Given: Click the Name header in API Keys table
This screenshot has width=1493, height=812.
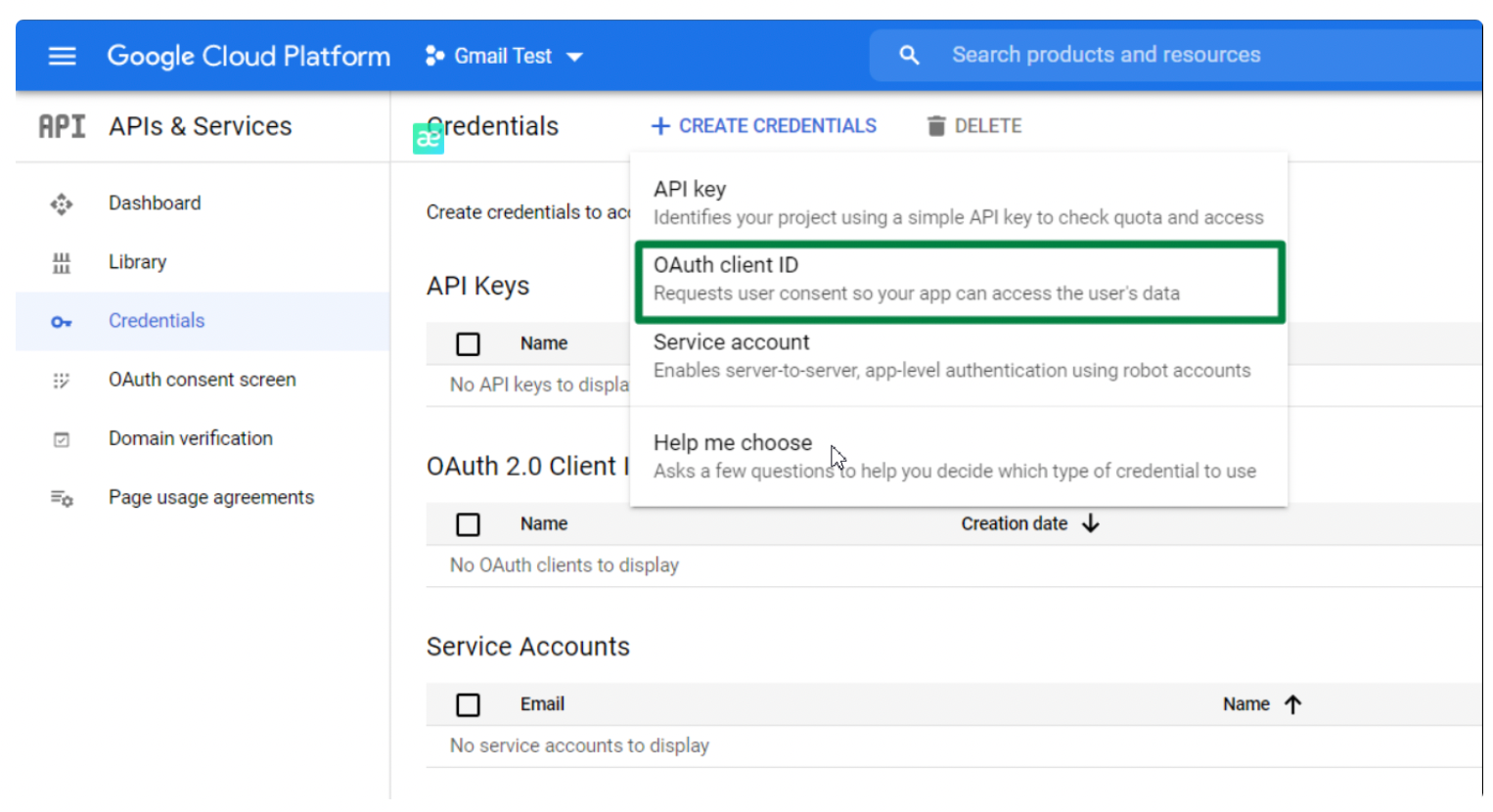Looking at the screenshot, I should (x=544, y=343).
